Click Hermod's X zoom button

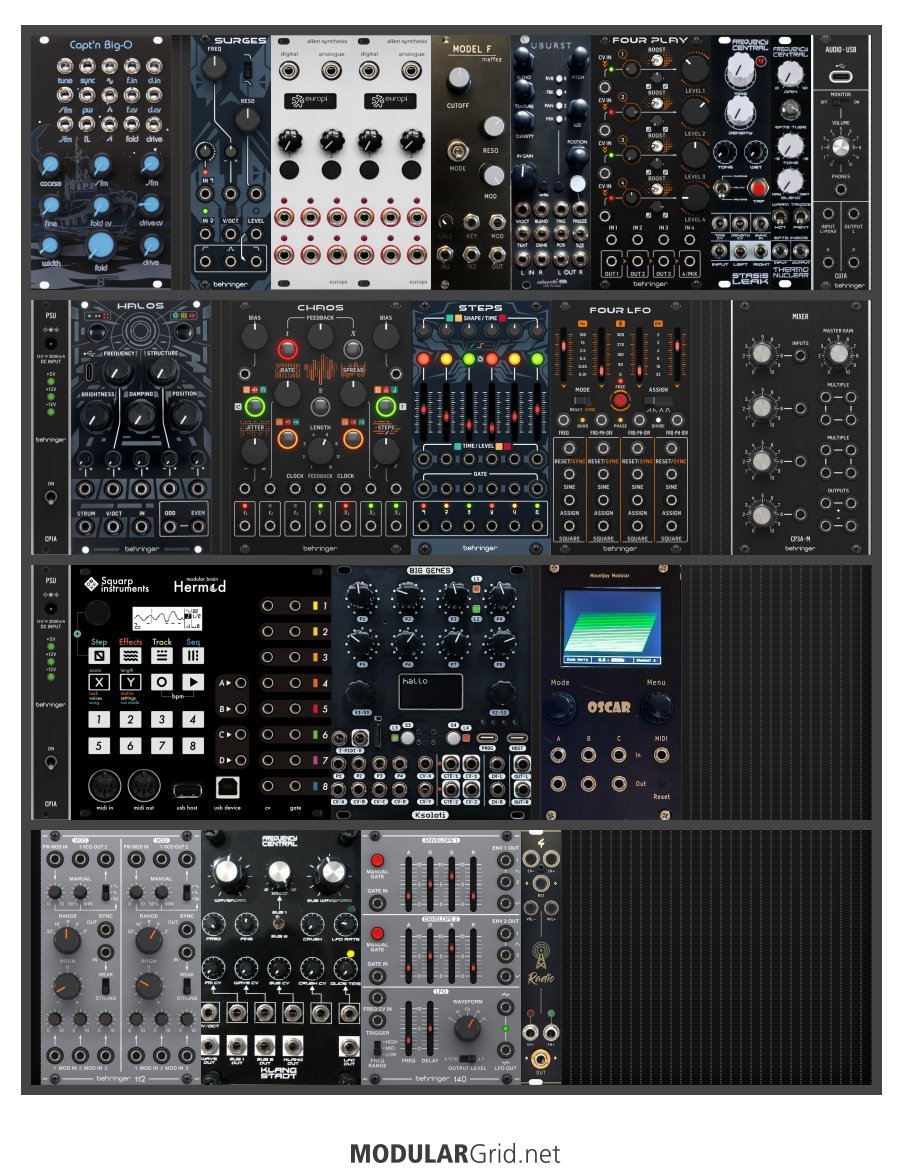pos(99,682)
